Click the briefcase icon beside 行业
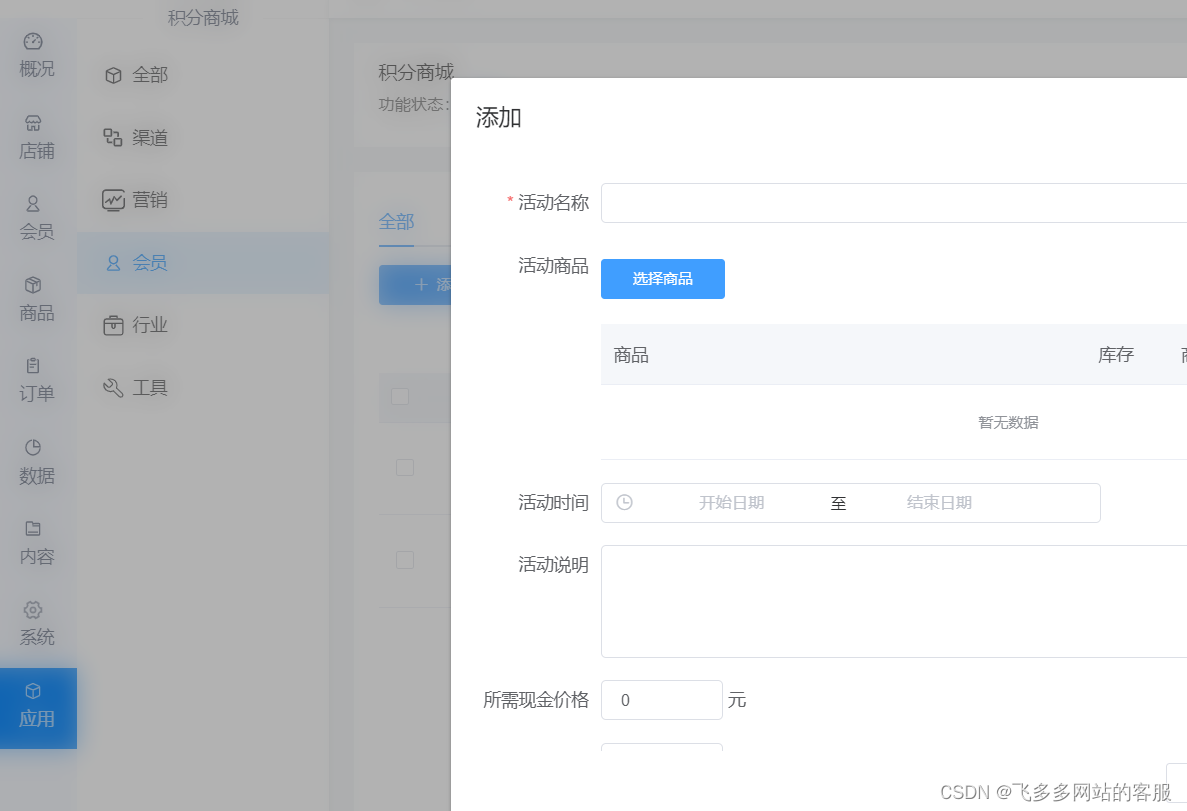This screenshot has width=1187, height=811. [113, 326]
